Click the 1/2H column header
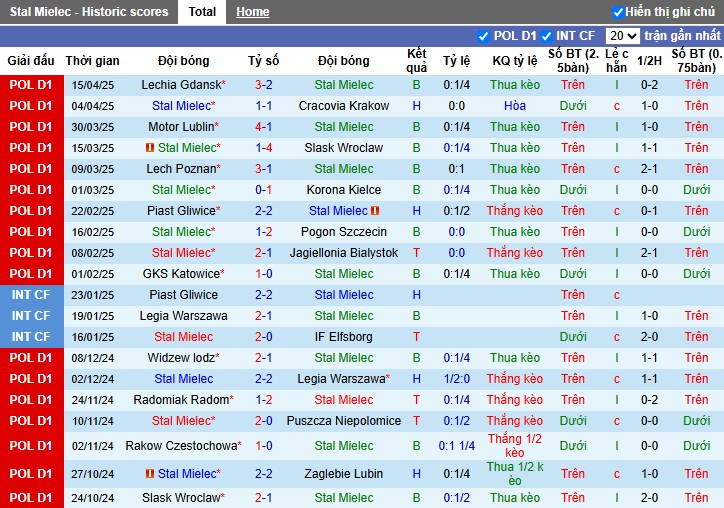 [x=649, y=60]
